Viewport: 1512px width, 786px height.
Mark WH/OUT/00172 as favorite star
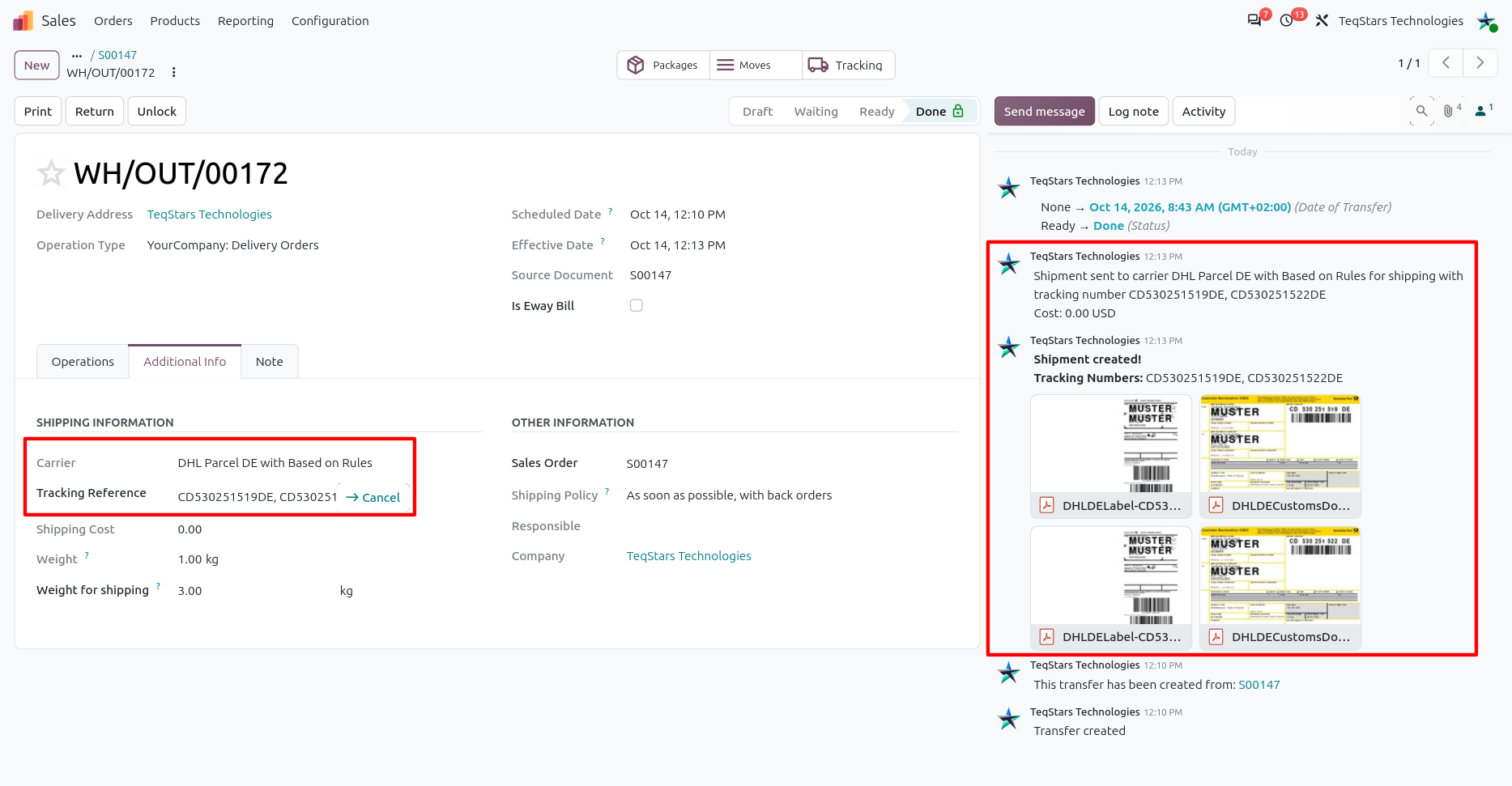click(51, 172)
